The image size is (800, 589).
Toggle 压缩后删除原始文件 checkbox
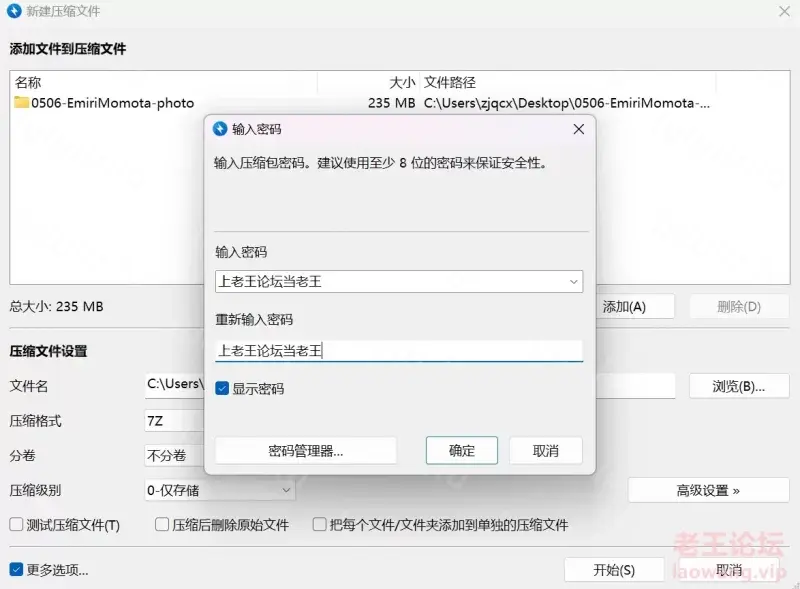pos(162,524)
